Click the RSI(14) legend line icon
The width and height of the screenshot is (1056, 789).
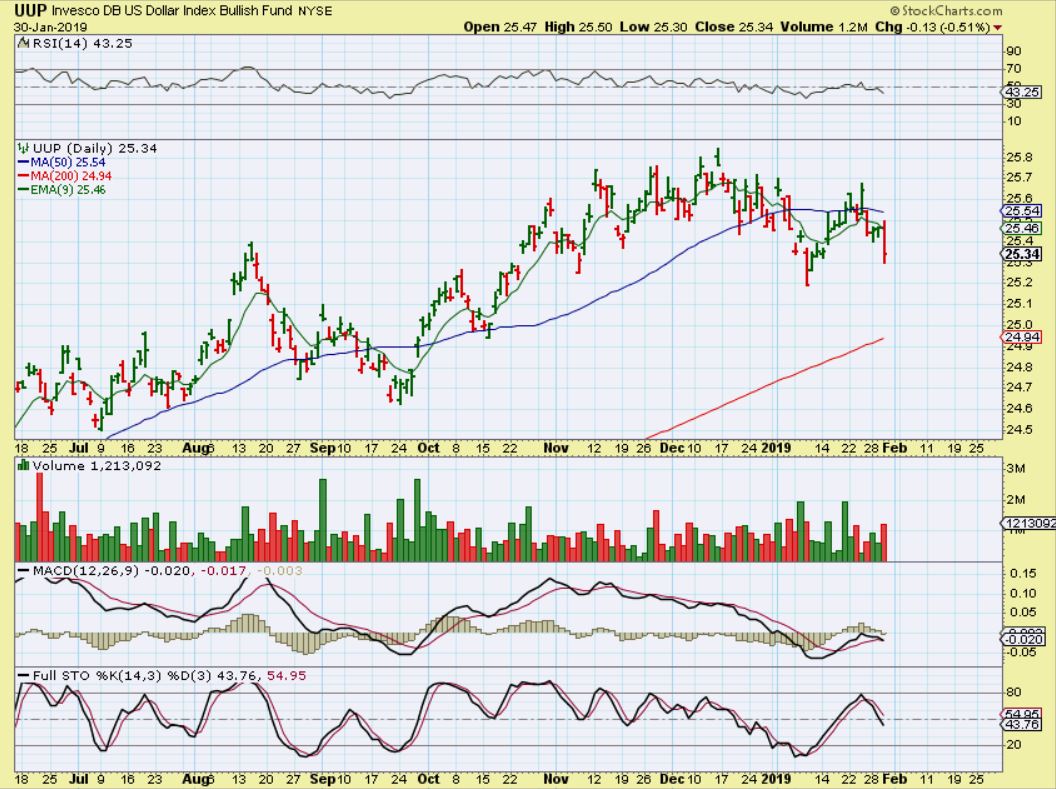pos(24,43)
